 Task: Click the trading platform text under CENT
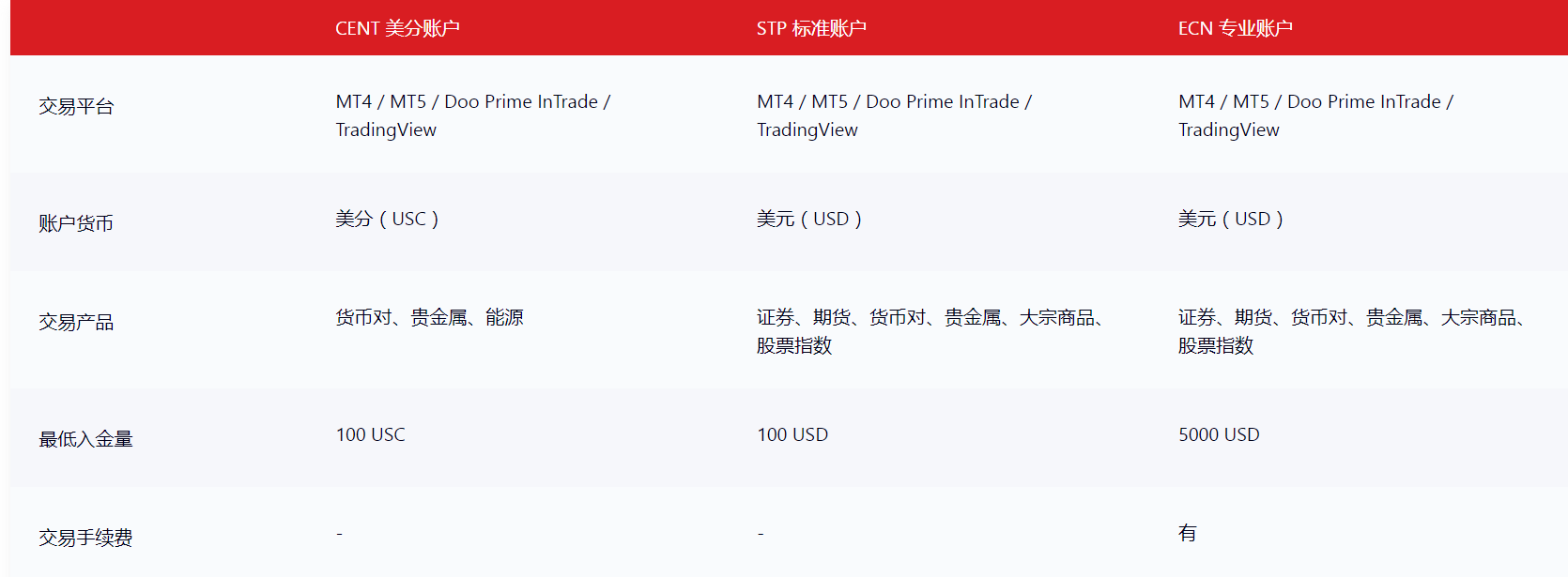472,115
